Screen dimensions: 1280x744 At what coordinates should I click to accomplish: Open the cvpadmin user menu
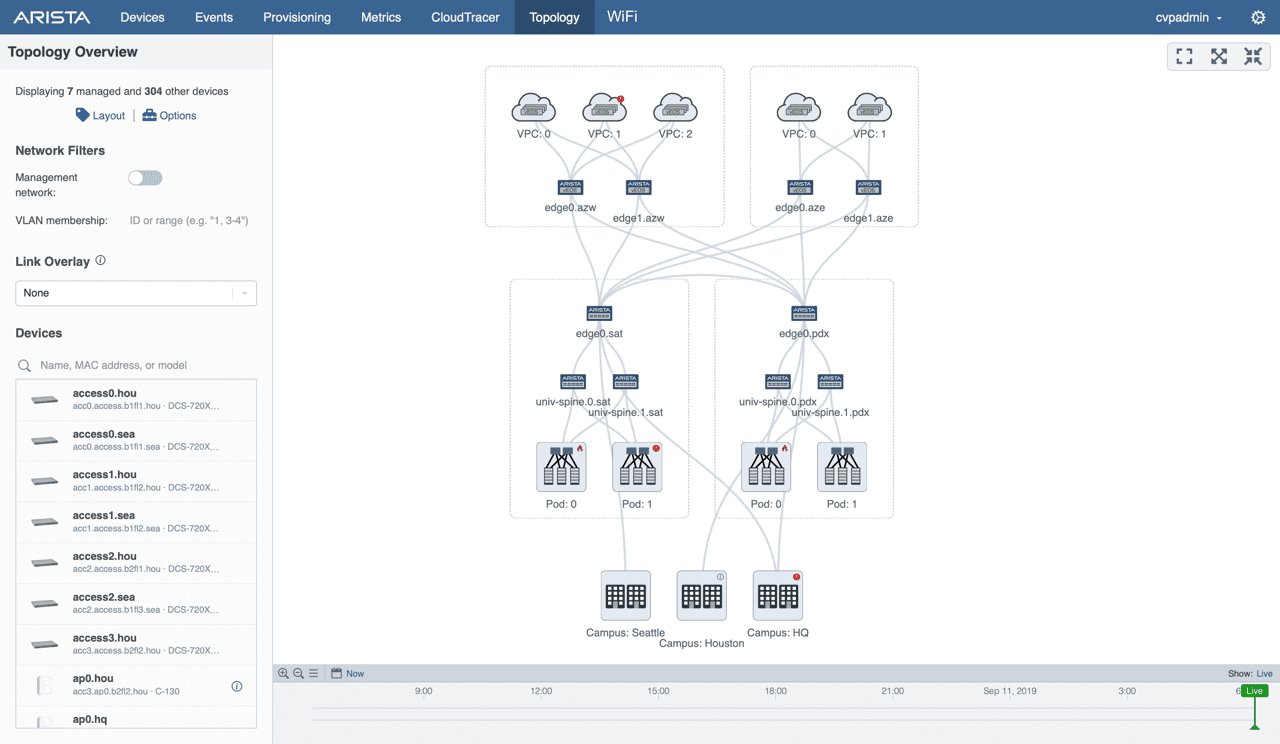tap(1186, 17)
